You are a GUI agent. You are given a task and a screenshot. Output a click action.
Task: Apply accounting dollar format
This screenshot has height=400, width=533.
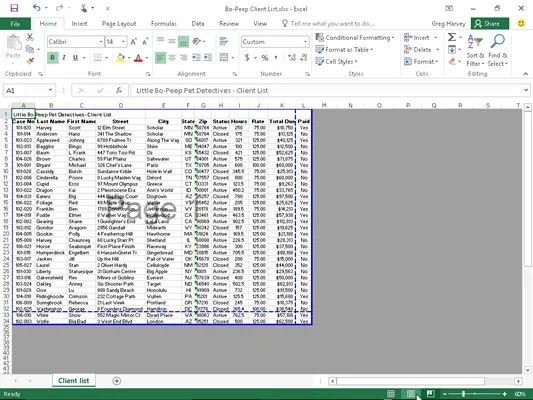247,58
